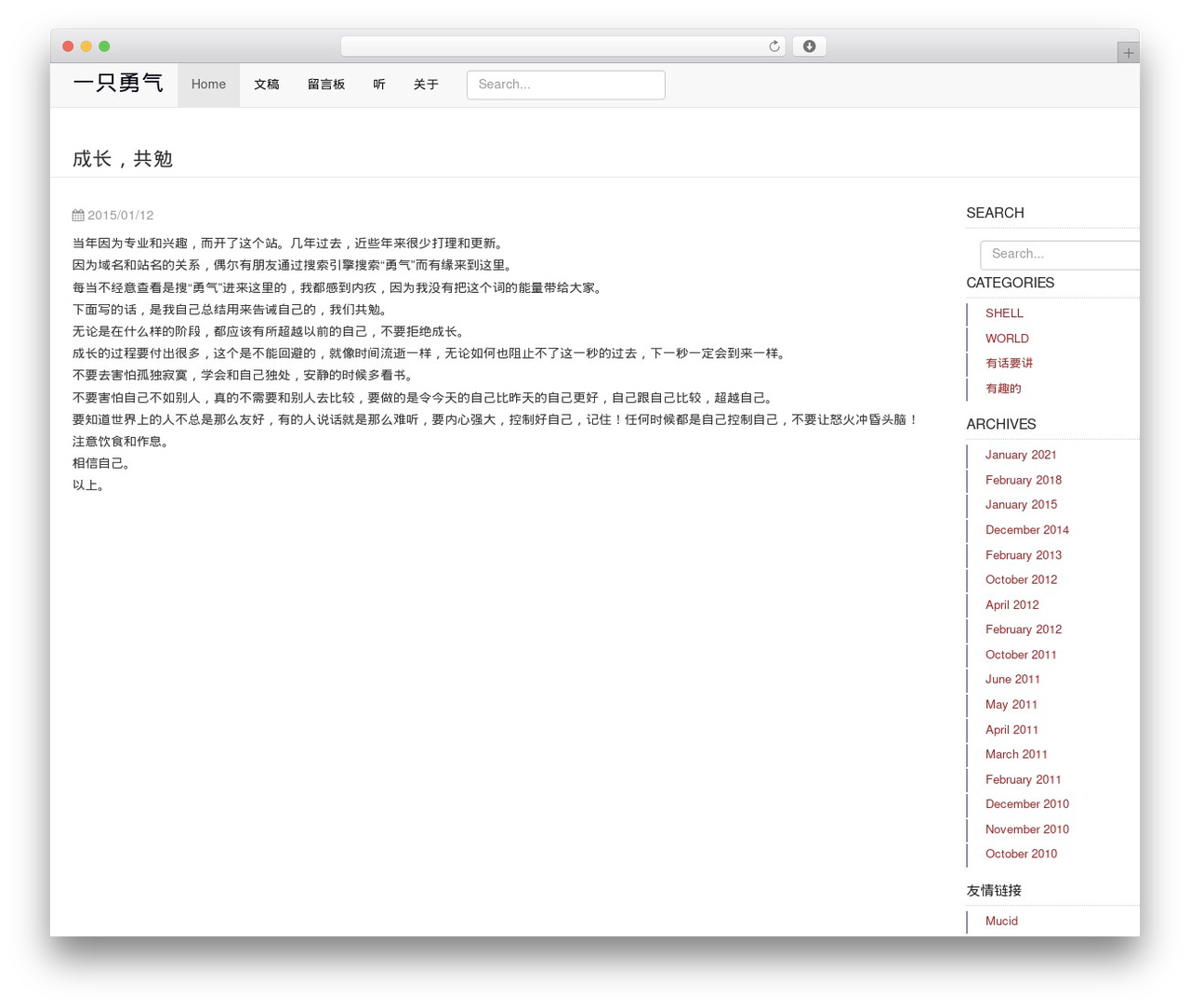The width and height of the screenshot is (1190, 1008).
Task: Click the 一只勇气 site title
Action: (118, 84)
